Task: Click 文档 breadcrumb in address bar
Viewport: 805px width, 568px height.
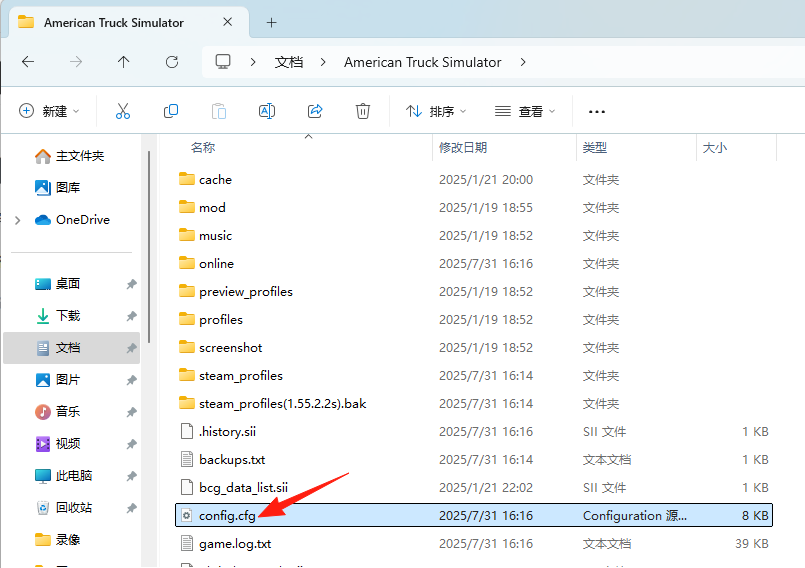Action: pyautogui.click(x=289, y=62)
